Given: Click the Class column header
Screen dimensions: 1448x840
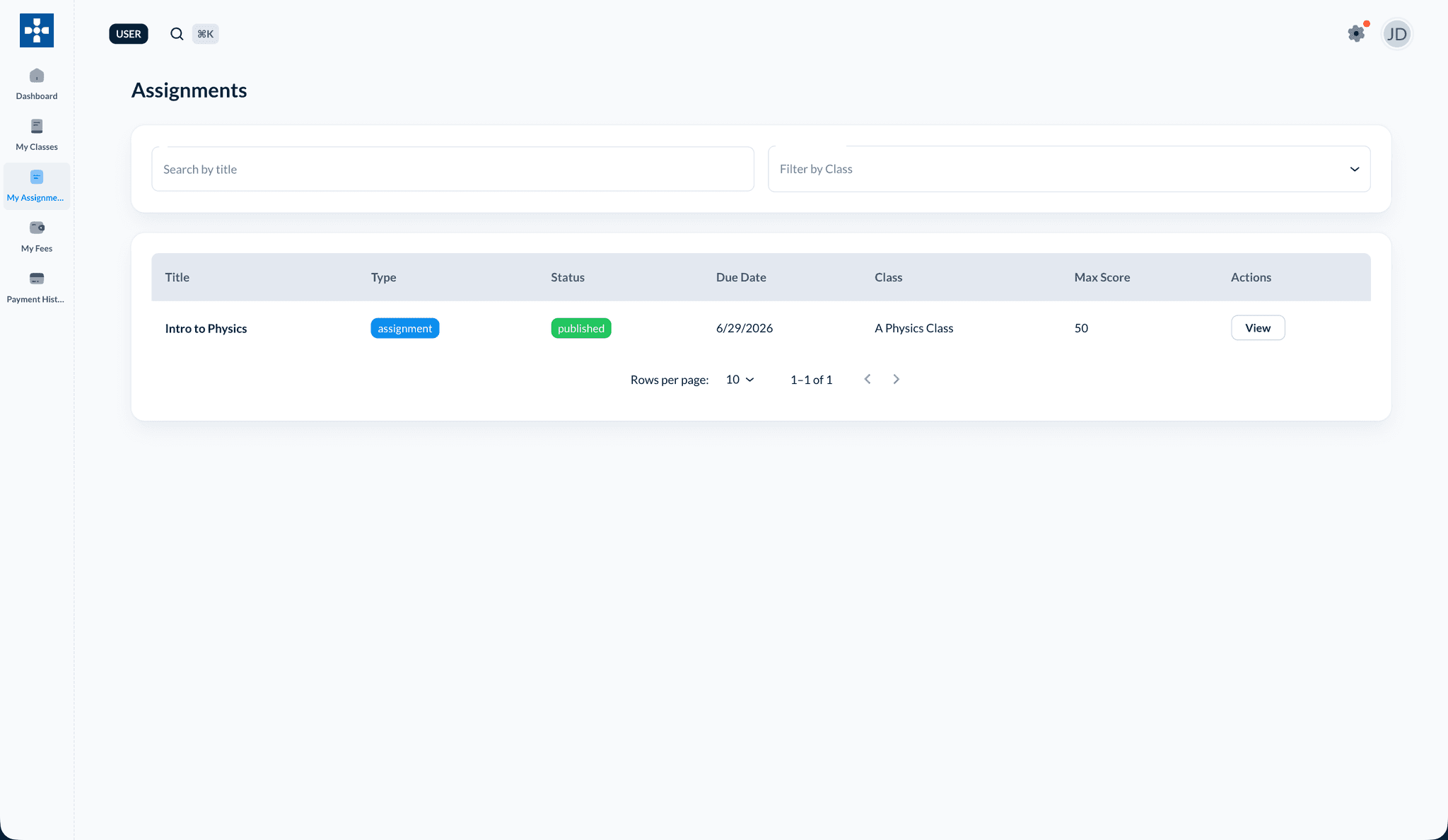Looking at the screenshot, I should tap(888, 277).
